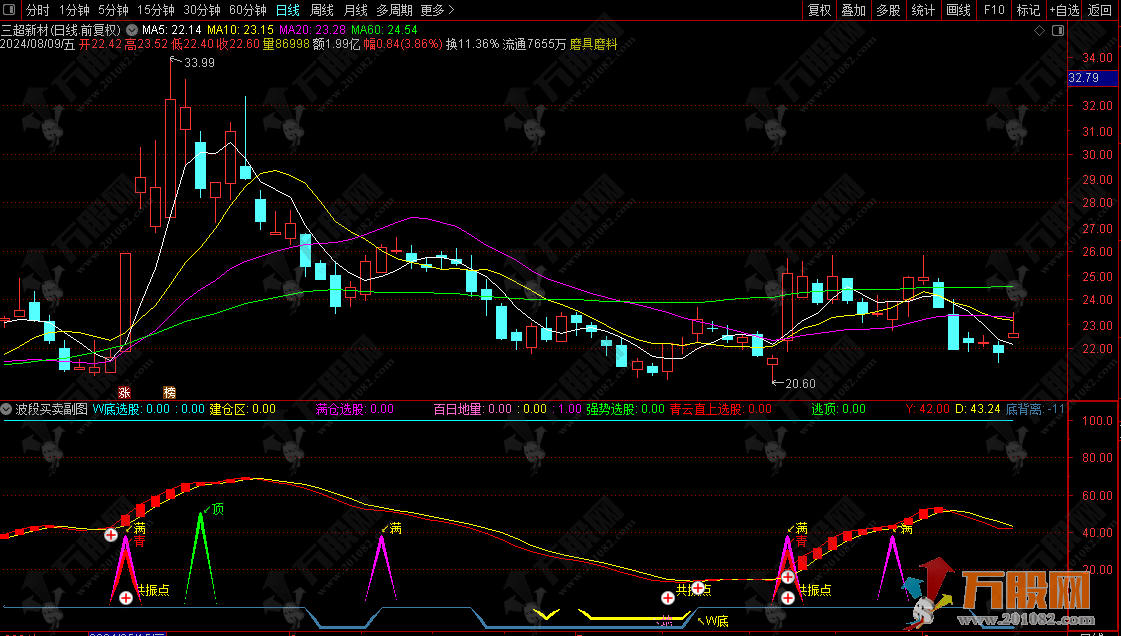The image size is (1121, 636).
Task: Click the 强势选股: 0.00 label
Action: tap(626, 409)
